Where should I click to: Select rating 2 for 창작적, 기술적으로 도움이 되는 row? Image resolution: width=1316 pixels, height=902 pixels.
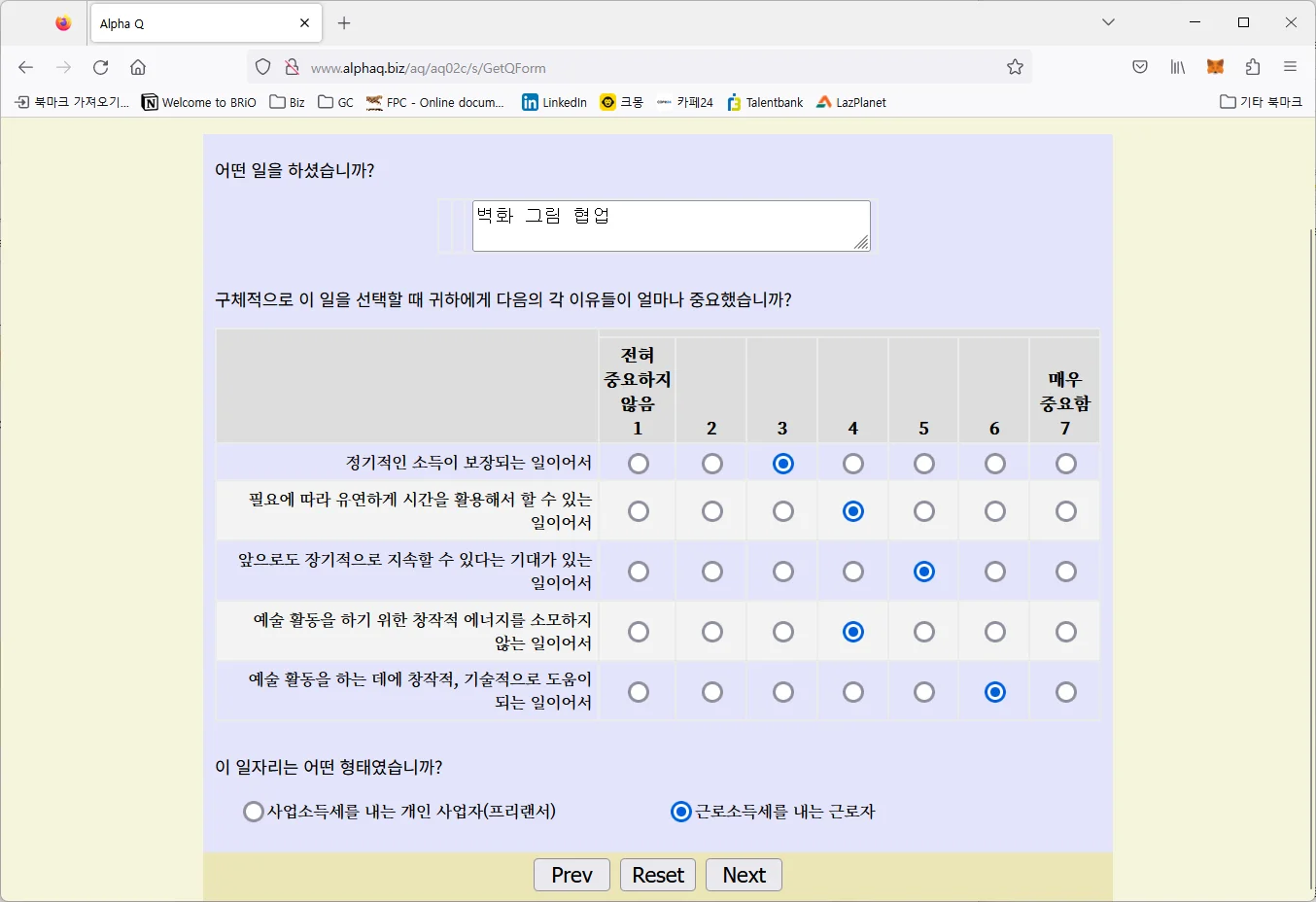(x=712, y=692)
